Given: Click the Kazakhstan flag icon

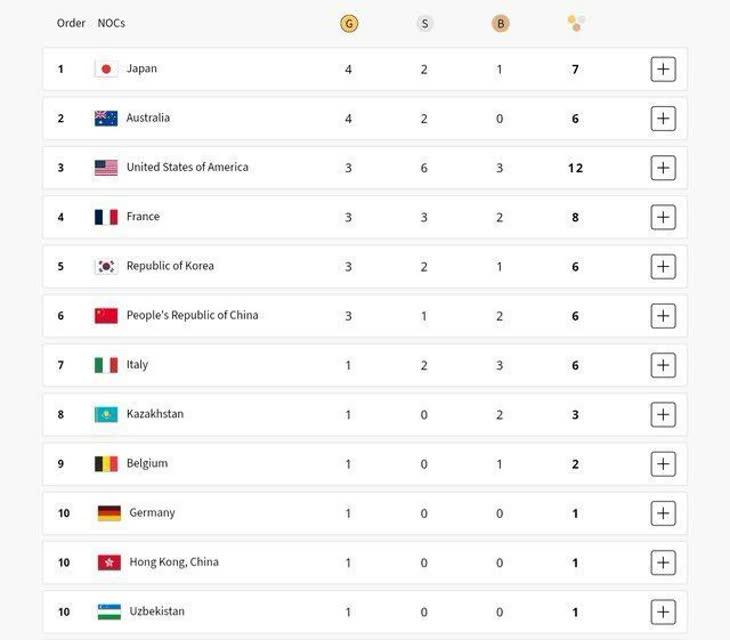Looking at the screenshot, I should [106, 414].
